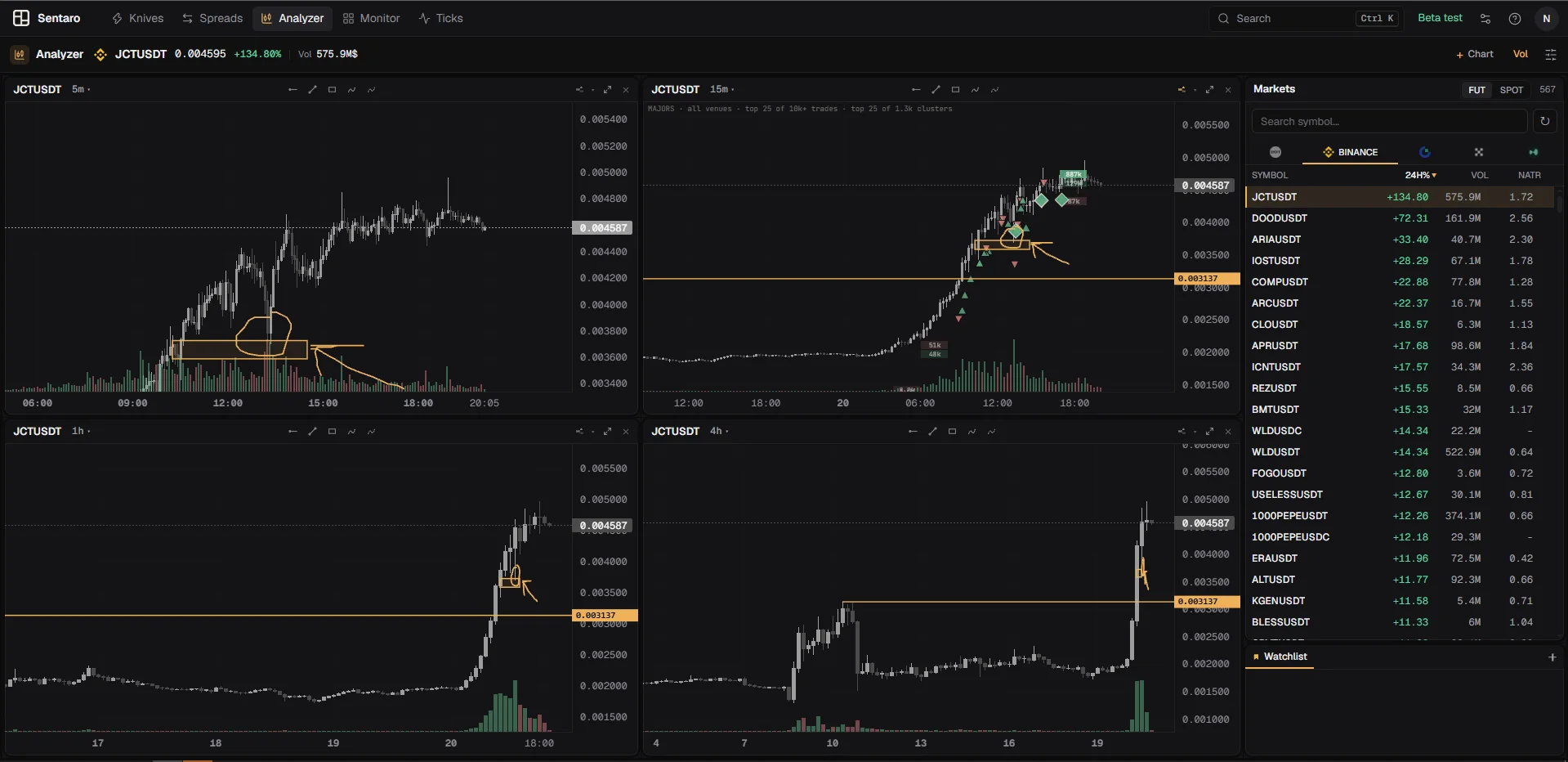Focus the Search symbol field

[1389, 122]
